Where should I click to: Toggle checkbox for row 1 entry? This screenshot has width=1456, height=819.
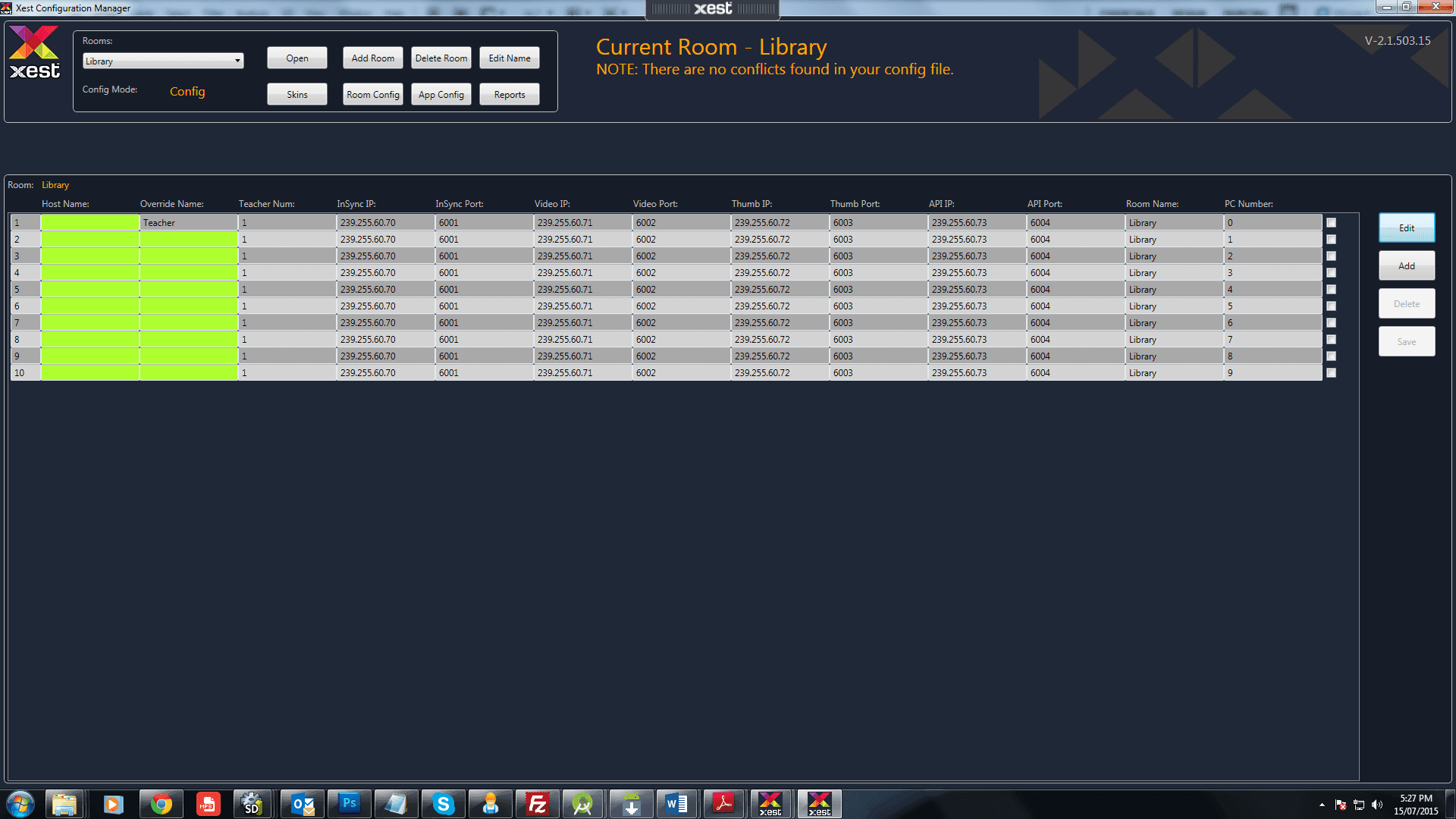coord(1332,222)
